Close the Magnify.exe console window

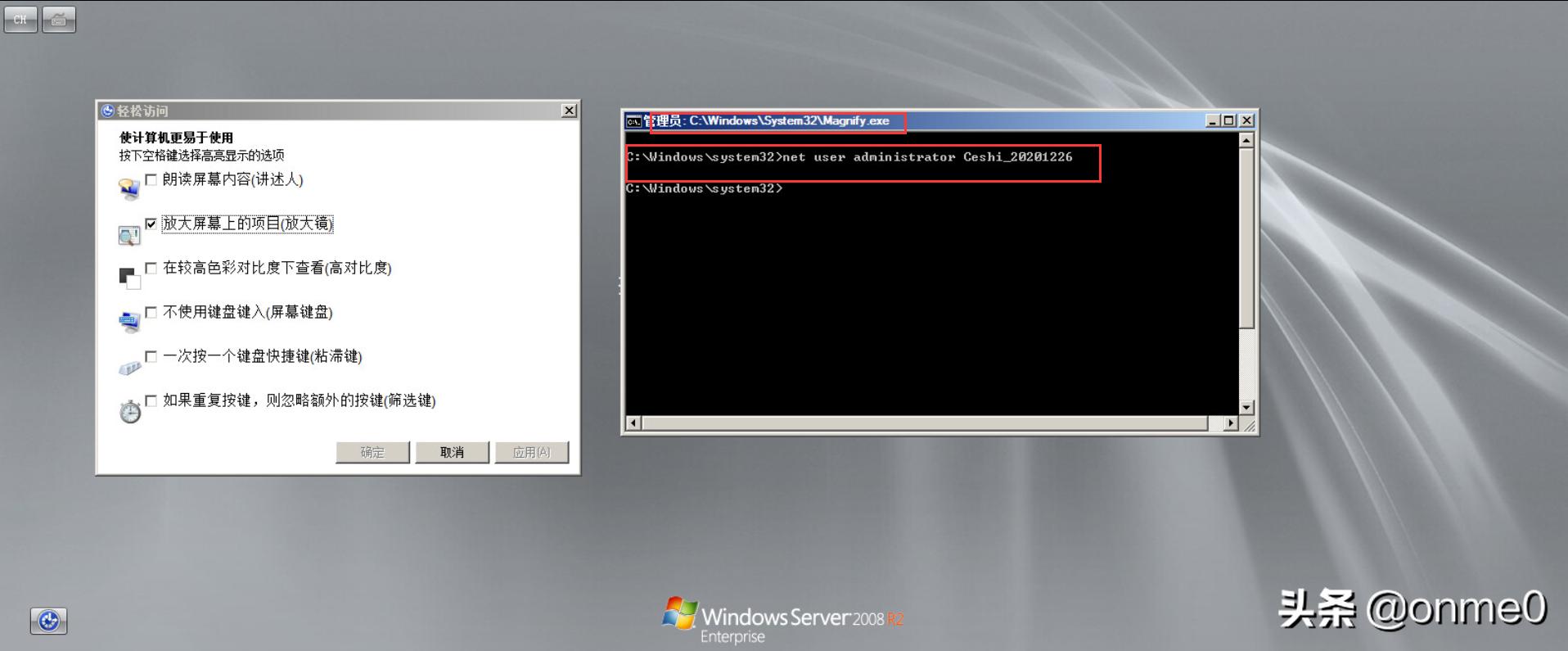[x=1246, y=120]
